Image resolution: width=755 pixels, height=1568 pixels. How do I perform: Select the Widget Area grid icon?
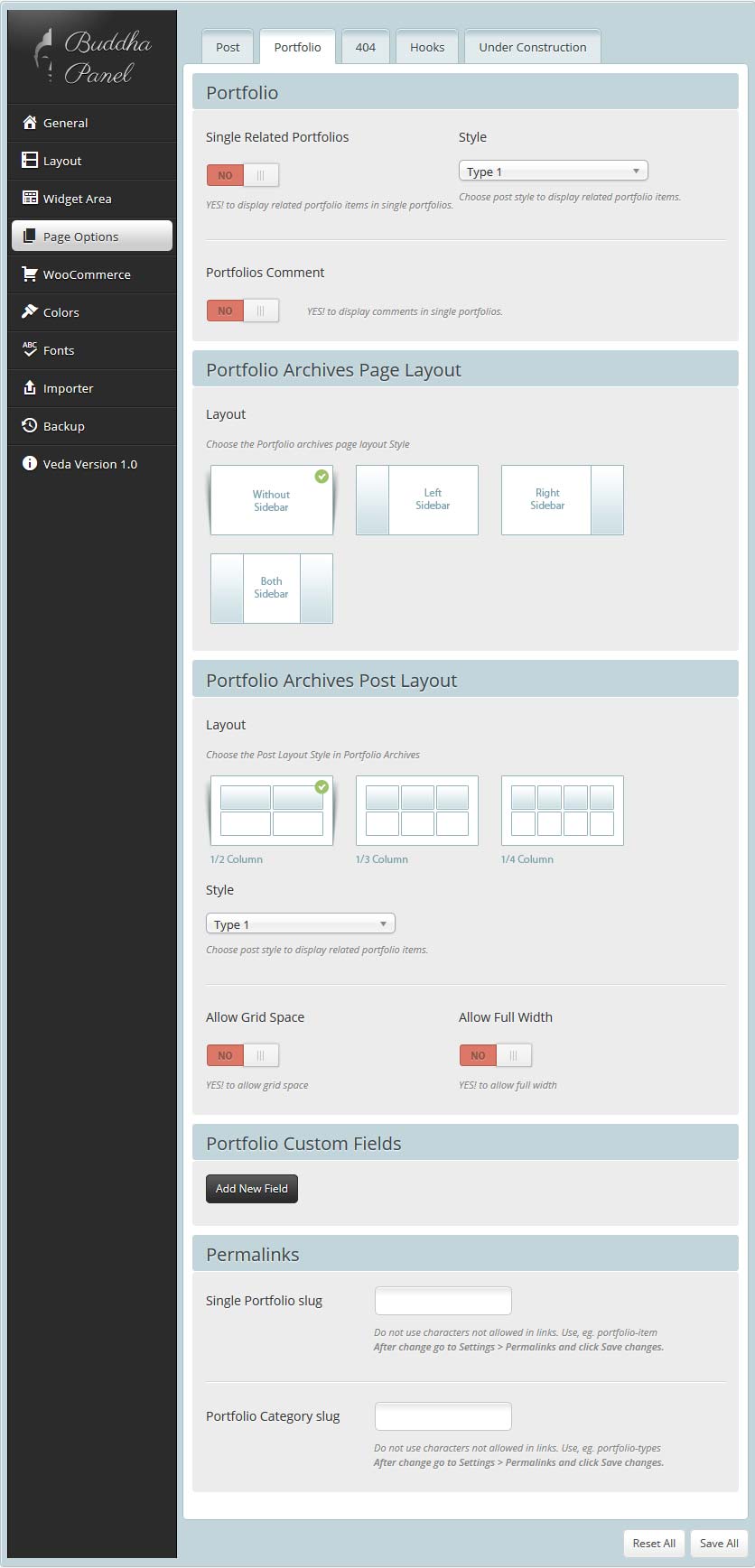pos(30,199)
